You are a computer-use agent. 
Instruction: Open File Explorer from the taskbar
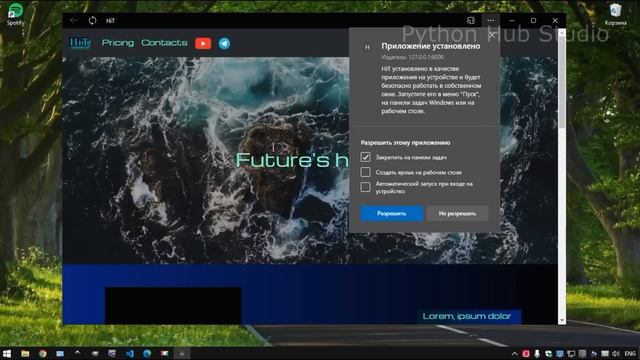pyautogui.click(x=25, y=353)
